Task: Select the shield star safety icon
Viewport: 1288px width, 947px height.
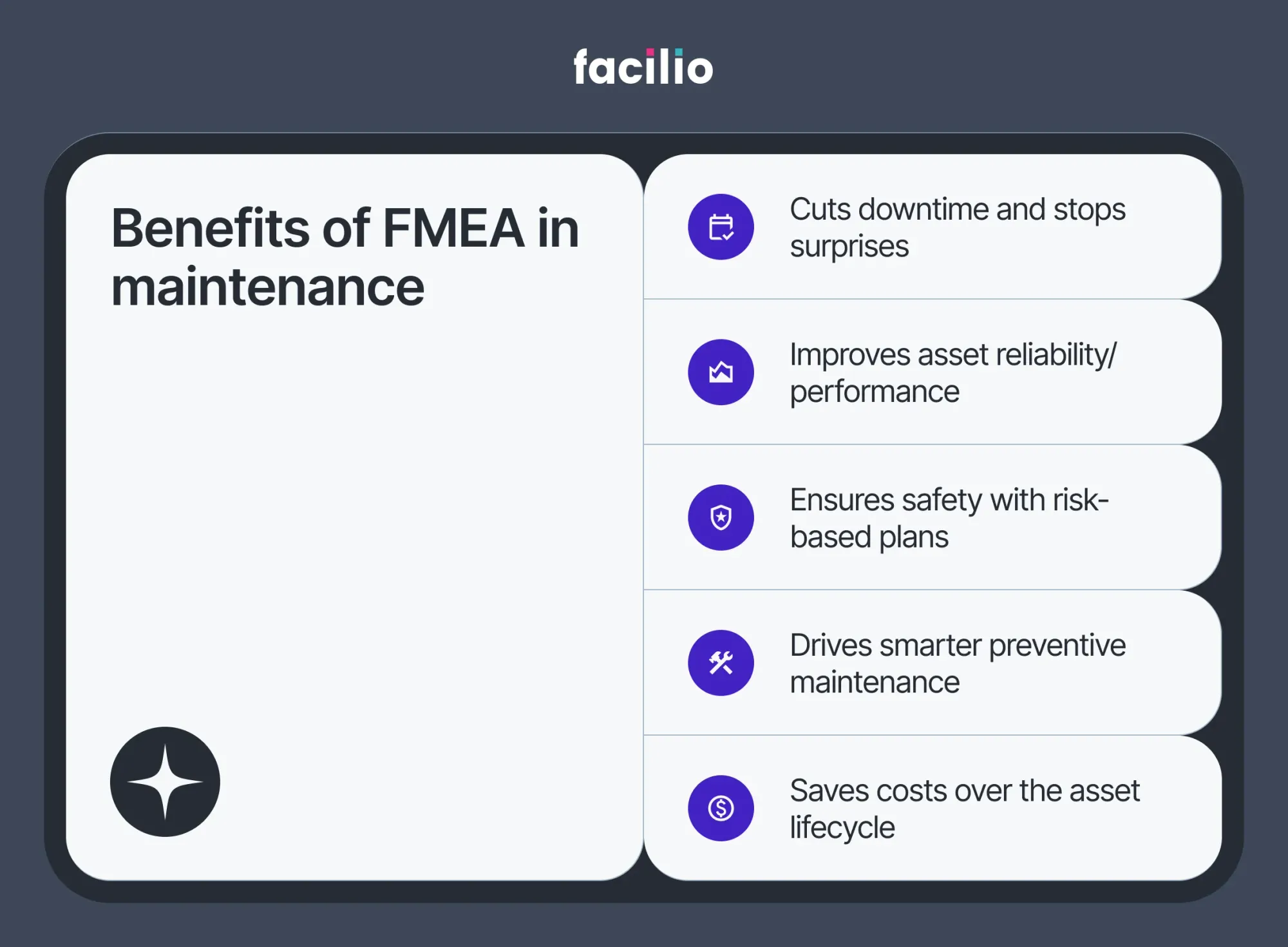Action: pos(721,517)
